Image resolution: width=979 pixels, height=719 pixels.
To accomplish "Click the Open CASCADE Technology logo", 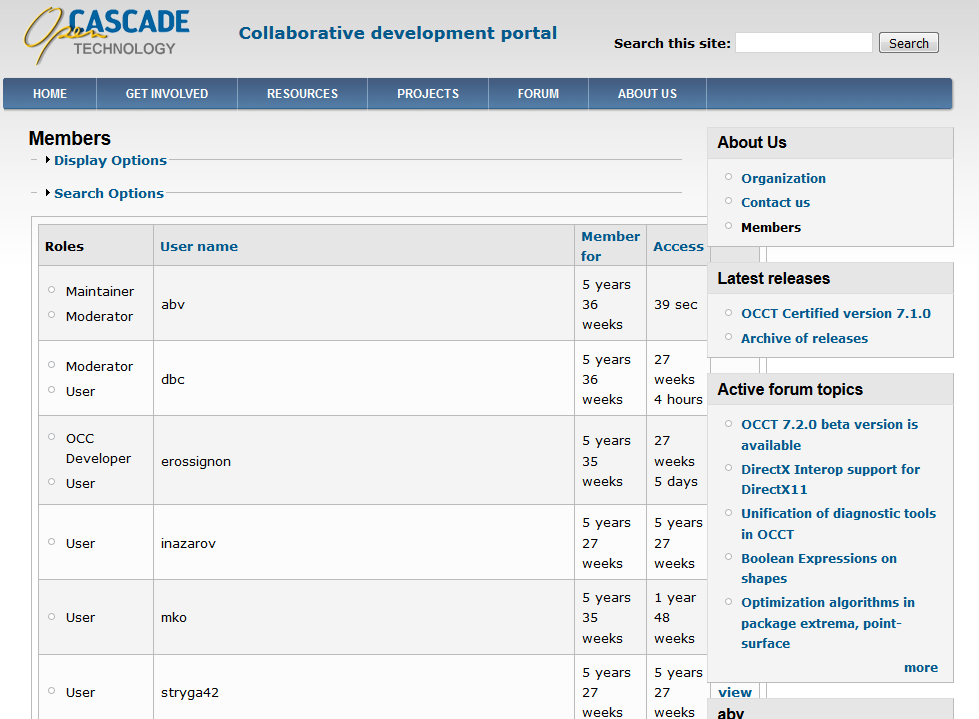I will (106, 37).
